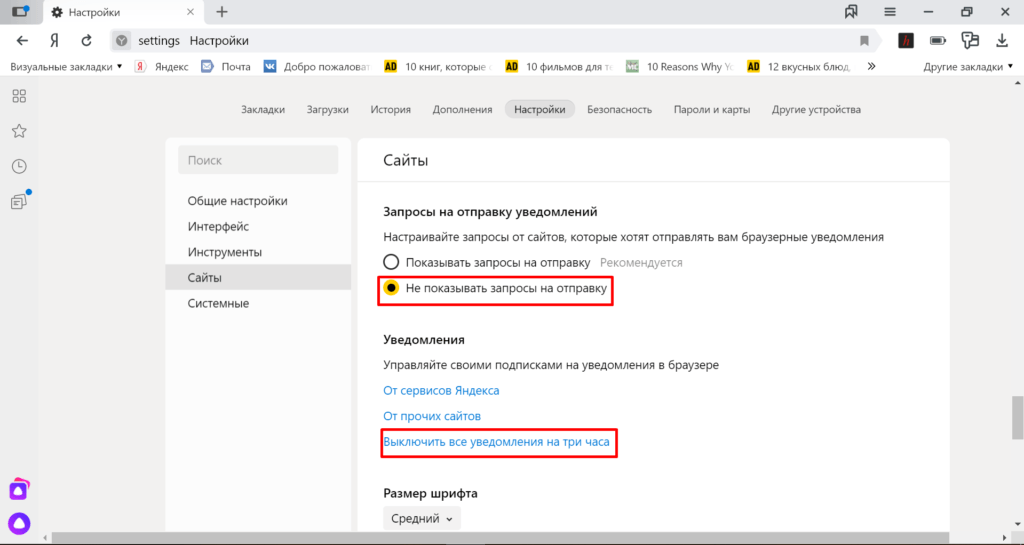The height and width of the screenshot is (545, 1024).
Task: Expand Визуальные закладки dropdown
Action: point(66,67)
